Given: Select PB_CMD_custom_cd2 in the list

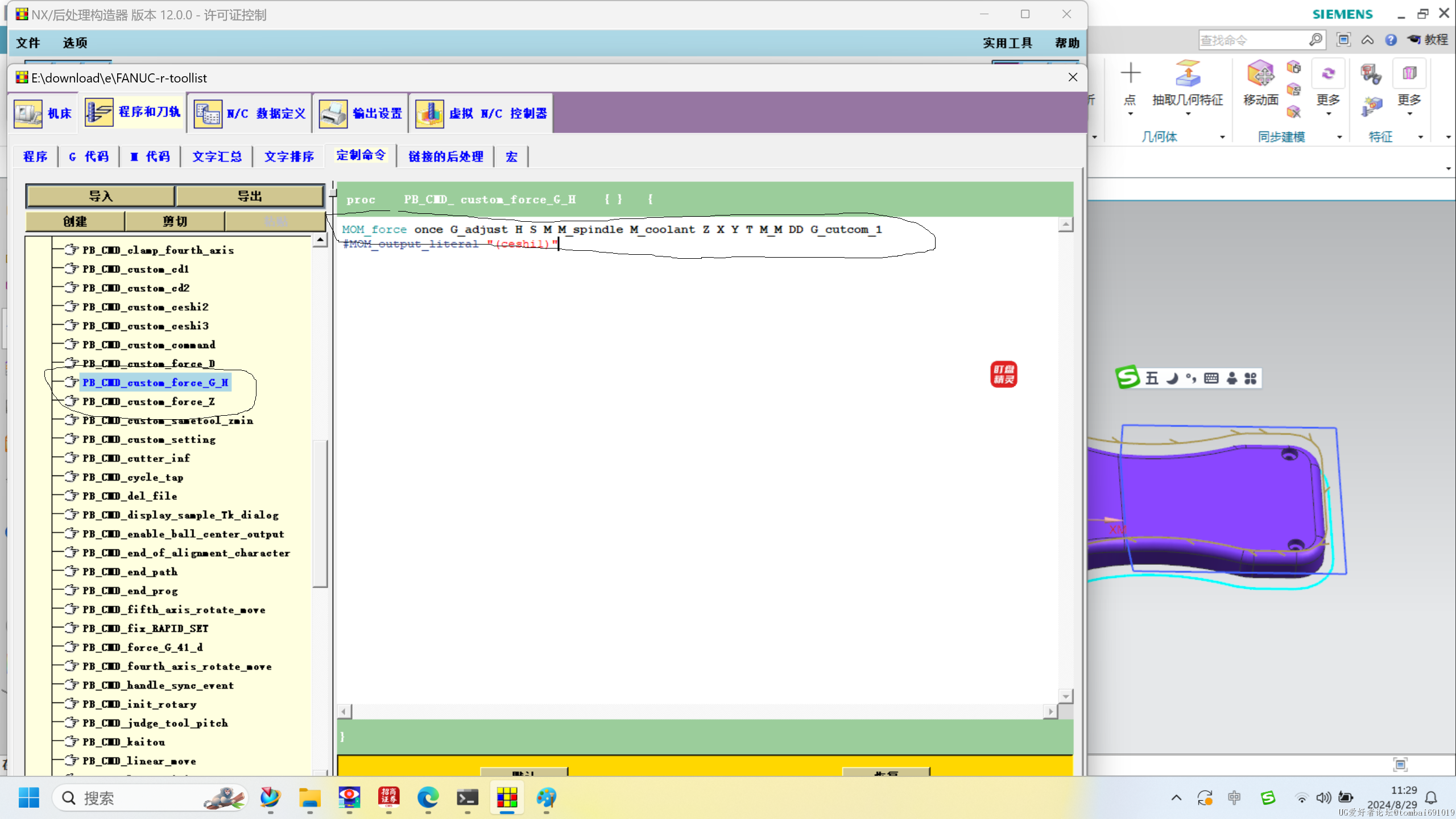Looking at the screenshot, I should click(136, 288).
